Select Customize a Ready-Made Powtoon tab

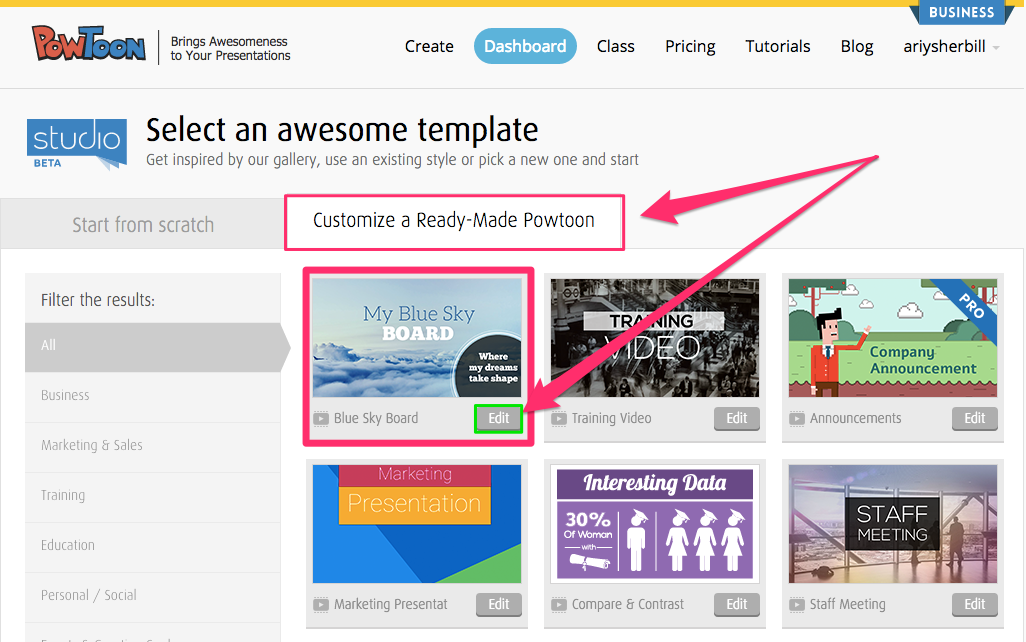point(454,221)
